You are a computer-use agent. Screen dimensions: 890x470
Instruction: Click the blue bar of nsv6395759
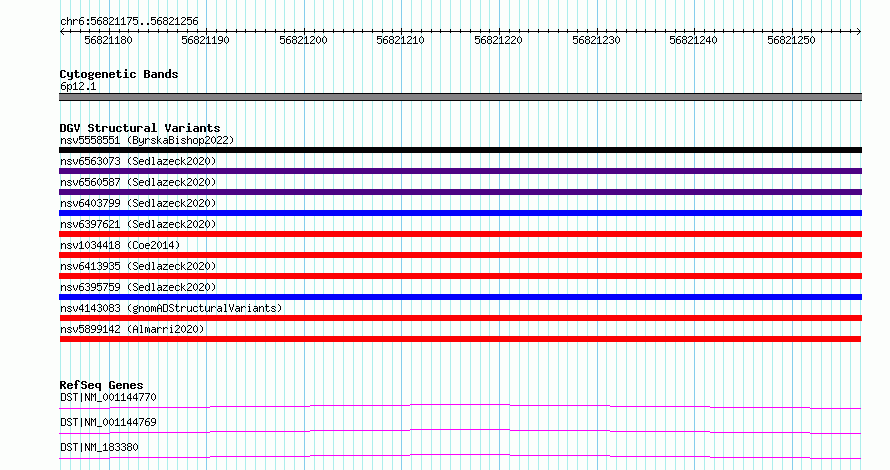460,297
